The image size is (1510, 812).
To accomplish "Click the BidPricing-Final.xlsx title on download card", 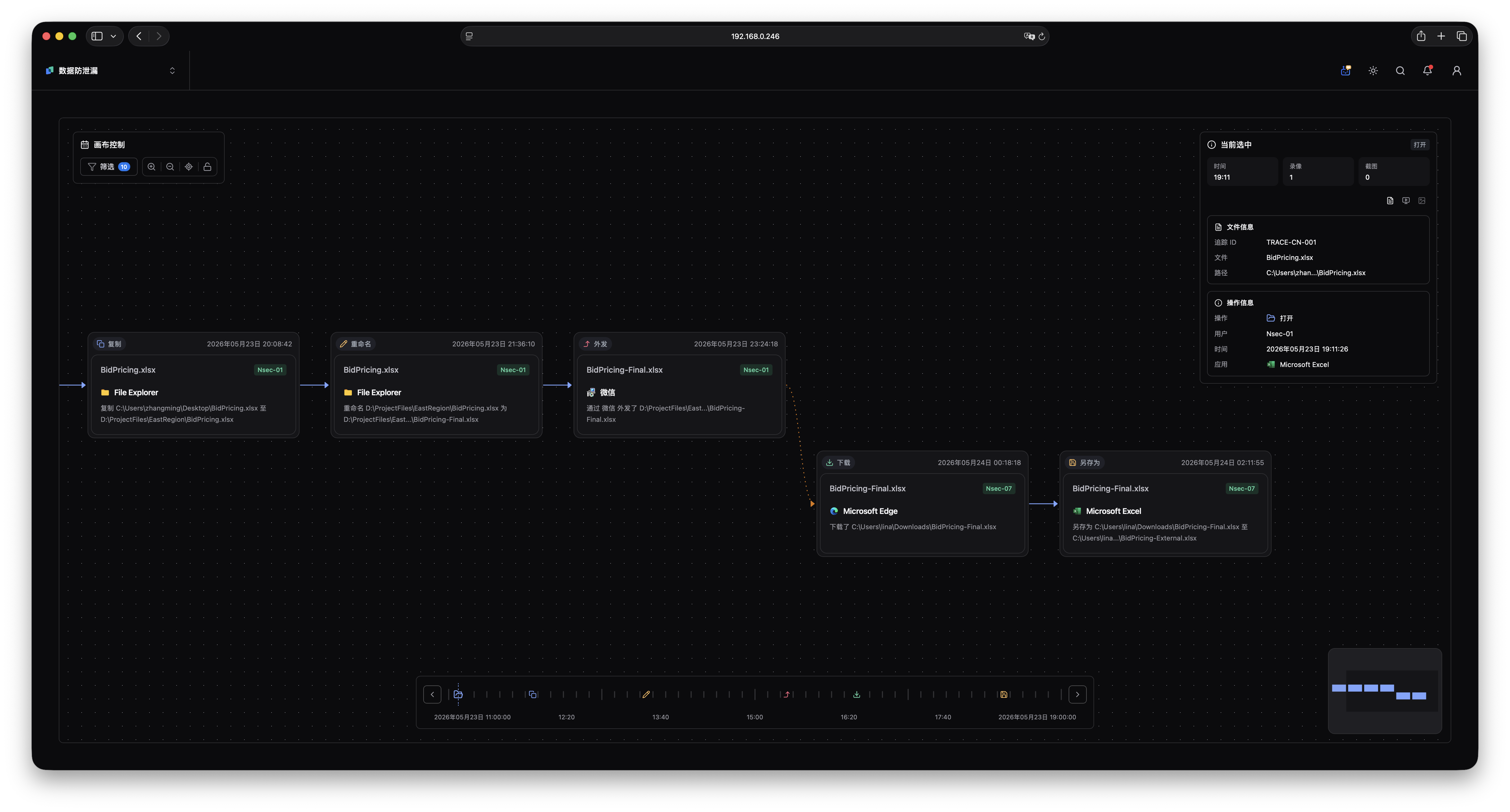I will [867, 488].
